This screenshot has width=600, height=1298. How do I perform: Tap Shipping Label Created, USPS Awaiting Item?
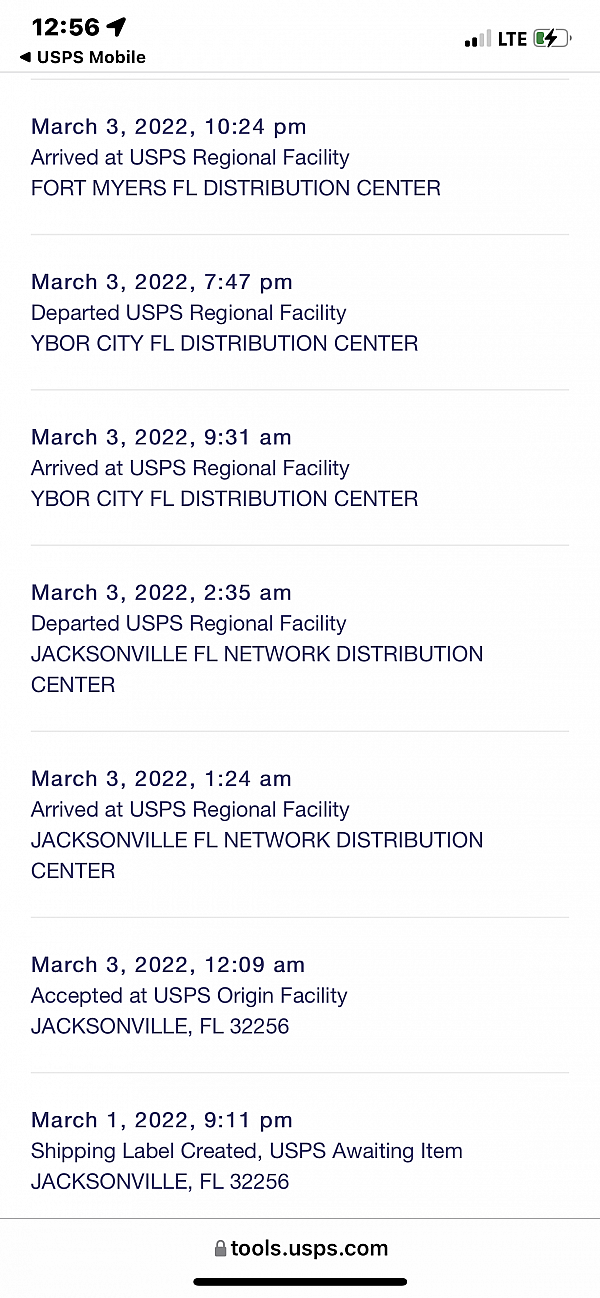point(246,1151)
